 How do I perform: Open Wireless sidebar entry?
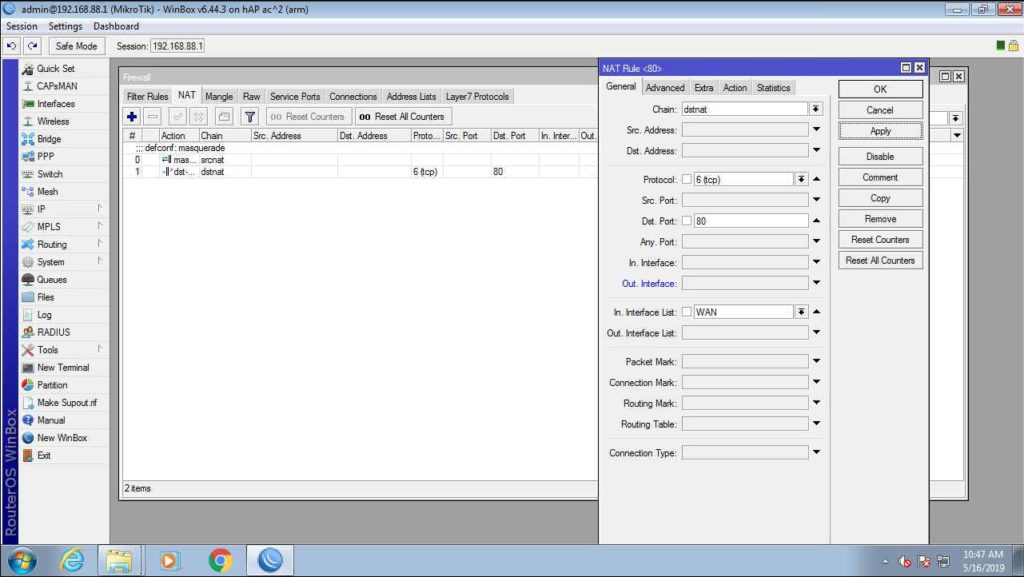pyautogui.click(x=52, y=121)
